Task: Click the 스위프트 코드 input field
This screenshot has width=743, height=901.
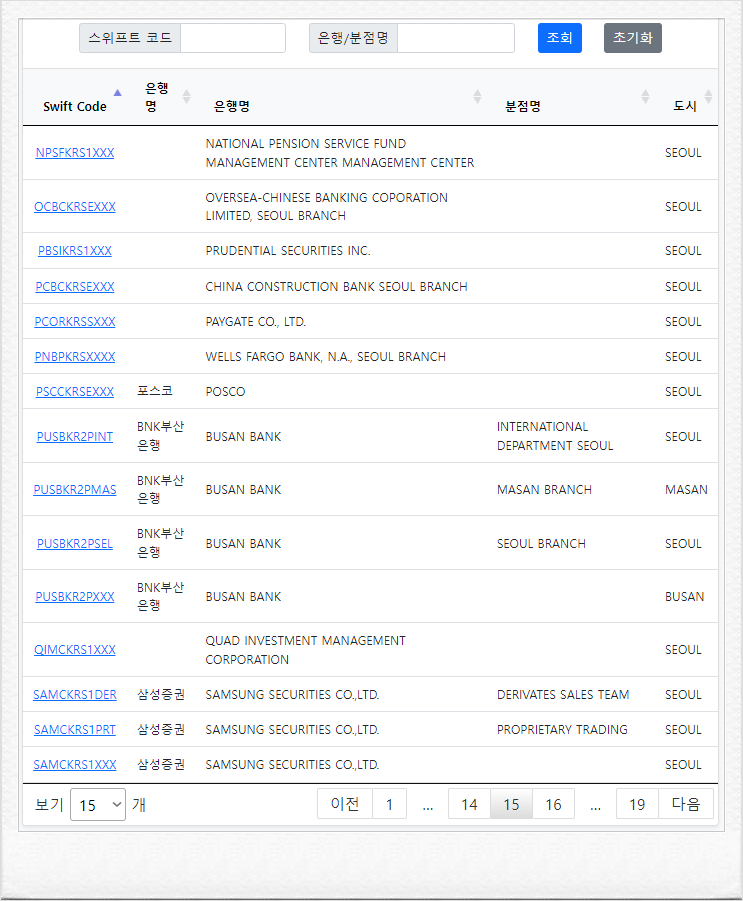Action: point(233,38)
